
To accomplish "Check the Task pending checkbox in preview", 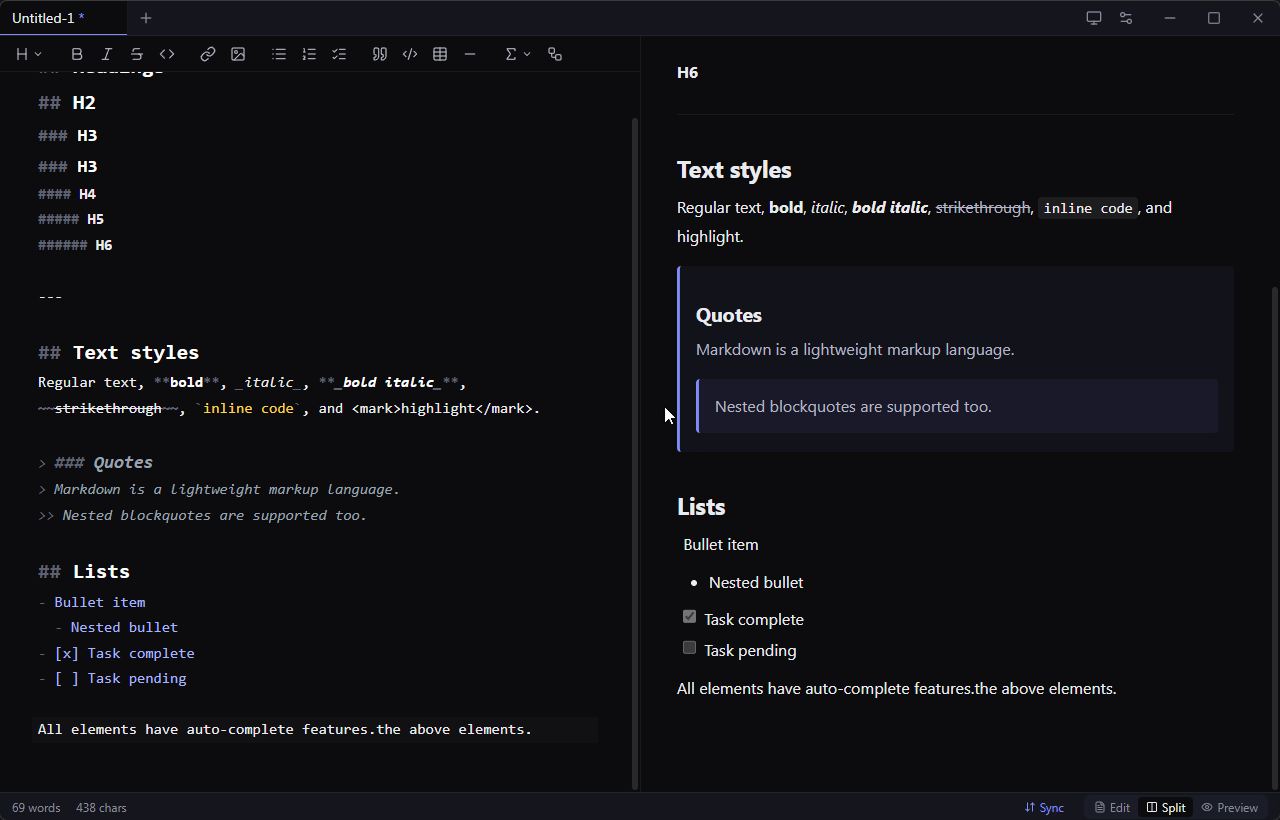I will click(689, 647).
